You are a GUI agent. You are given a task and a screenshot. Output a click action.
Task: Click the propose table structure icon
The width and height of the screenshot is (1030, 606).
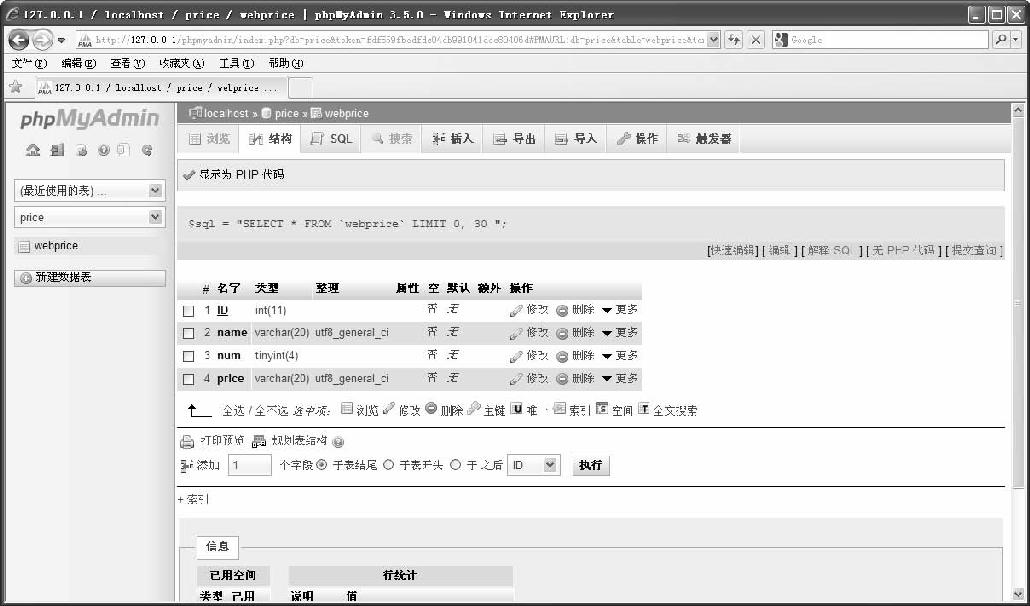pyautogui.click(x=259, y=441)
